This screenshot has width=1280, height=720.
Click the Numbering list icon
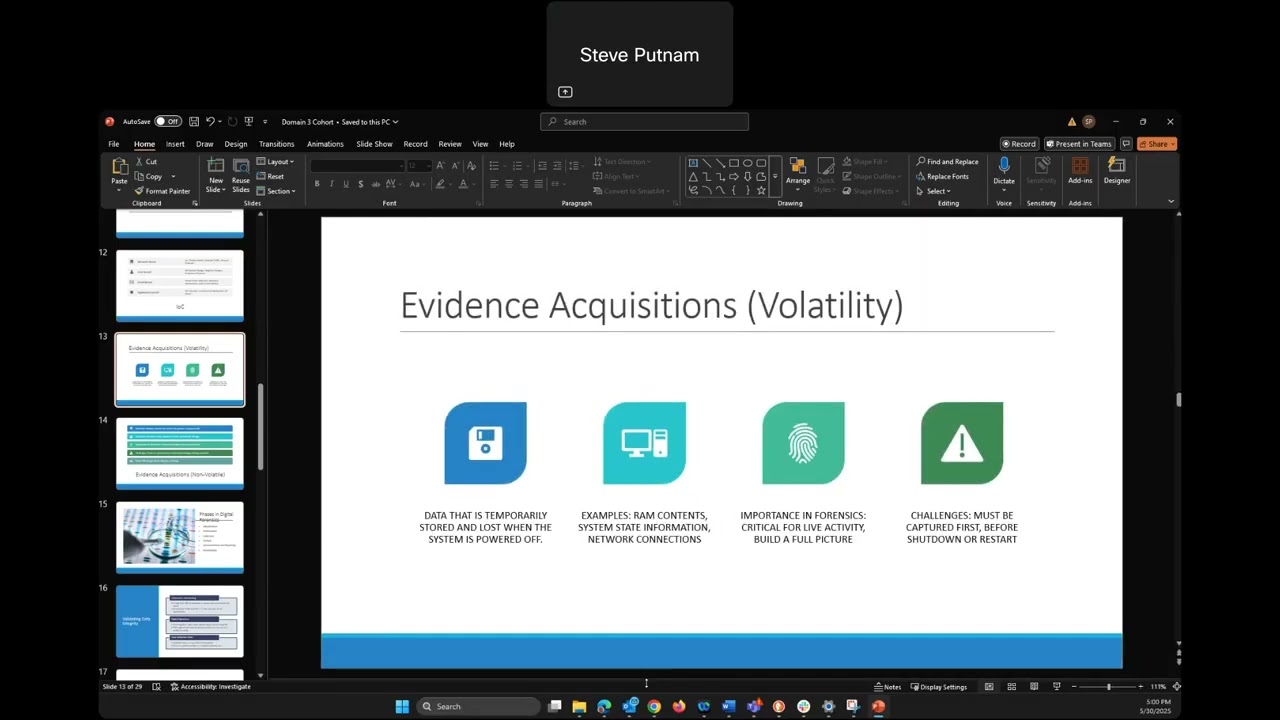tap(517, 166)
